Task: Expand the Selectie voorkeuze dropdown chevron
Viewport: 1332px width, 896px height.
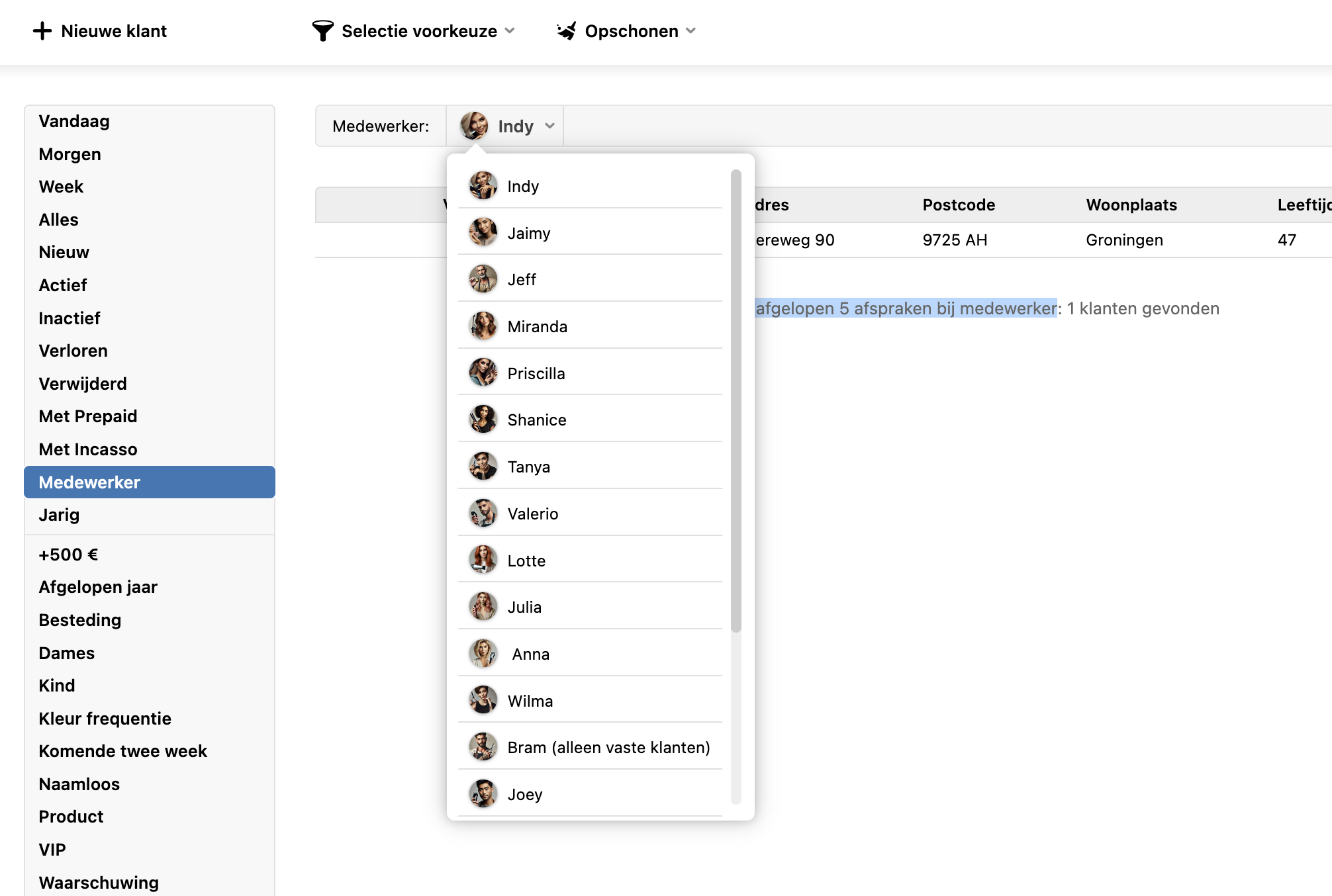Action: coord(510,31)
